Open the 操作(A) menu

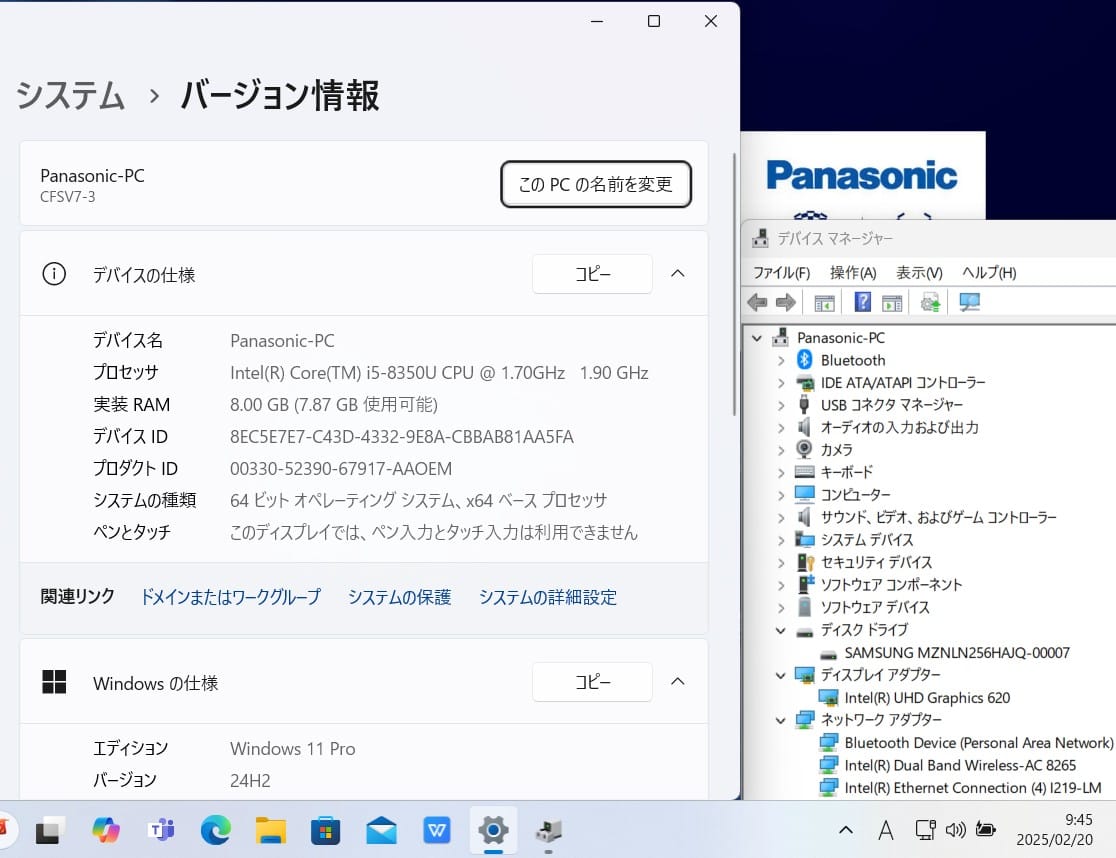[852, 272]
